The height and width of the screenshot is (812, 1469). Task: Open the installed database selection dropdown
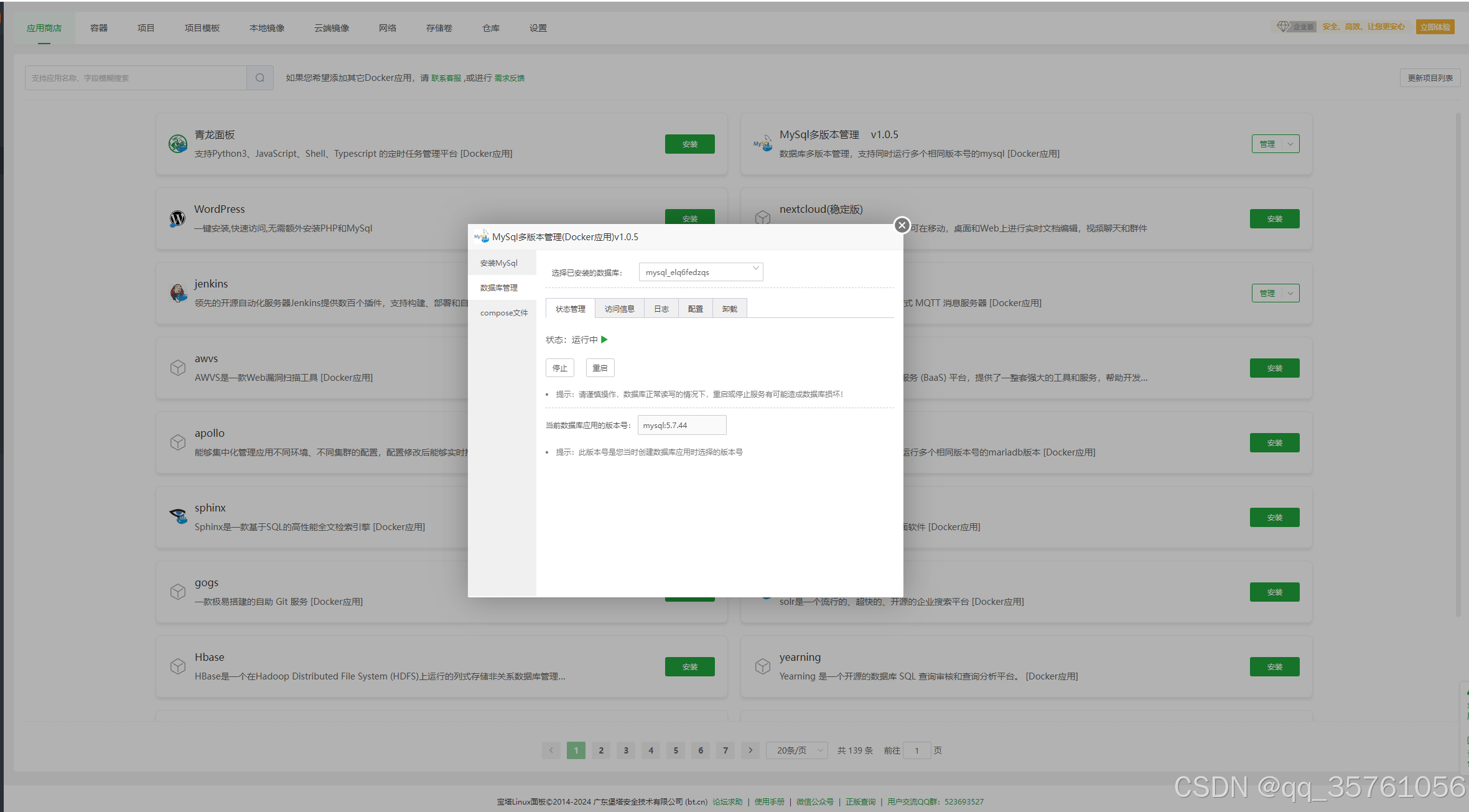pyautogui.click(x=701, y=272)
